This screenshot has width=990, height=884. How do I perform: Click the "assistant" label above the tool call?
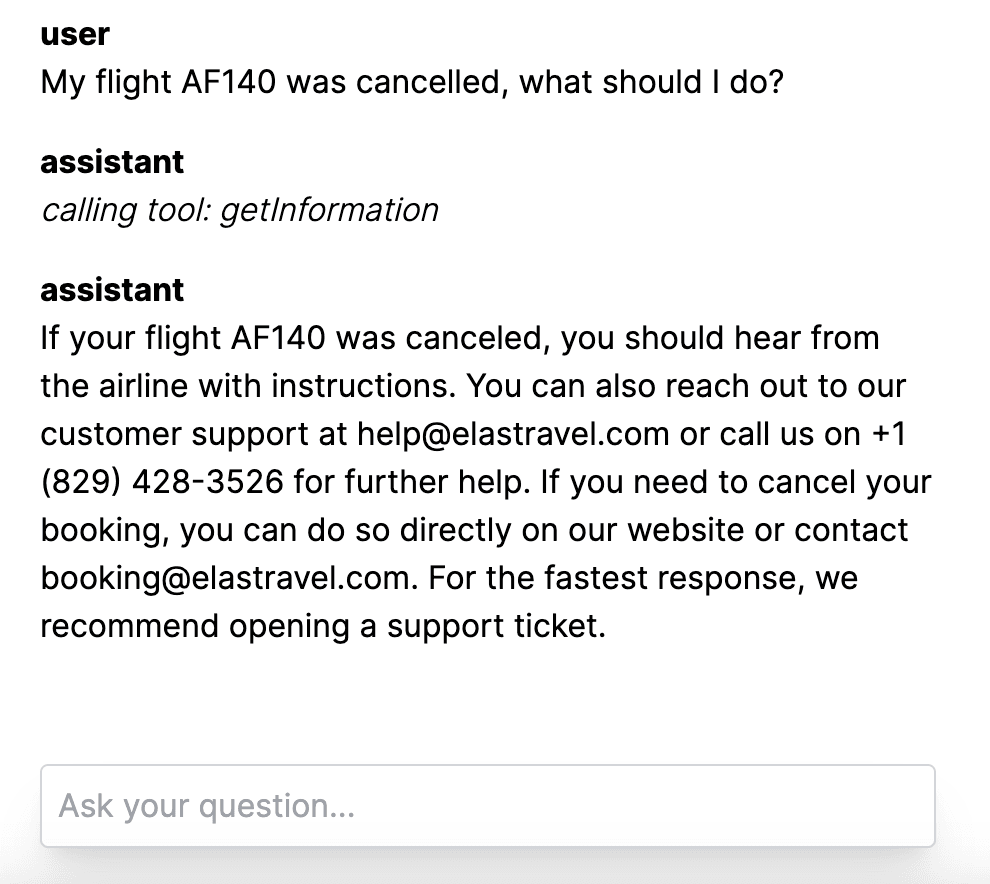click(112, 162)
